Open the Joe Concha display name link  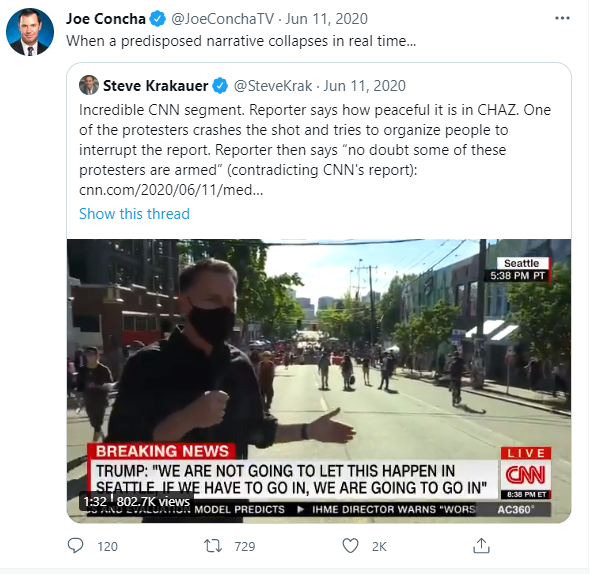[106, 19]
